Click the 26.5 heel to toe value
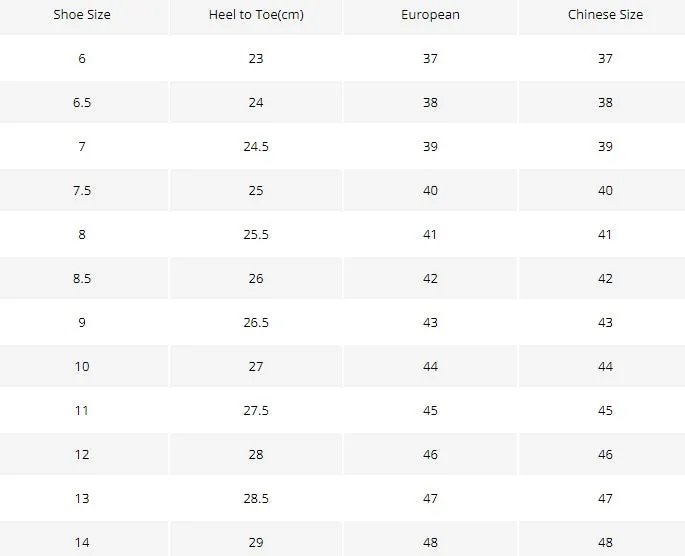 pyautogui.click(x=256, y=323)
